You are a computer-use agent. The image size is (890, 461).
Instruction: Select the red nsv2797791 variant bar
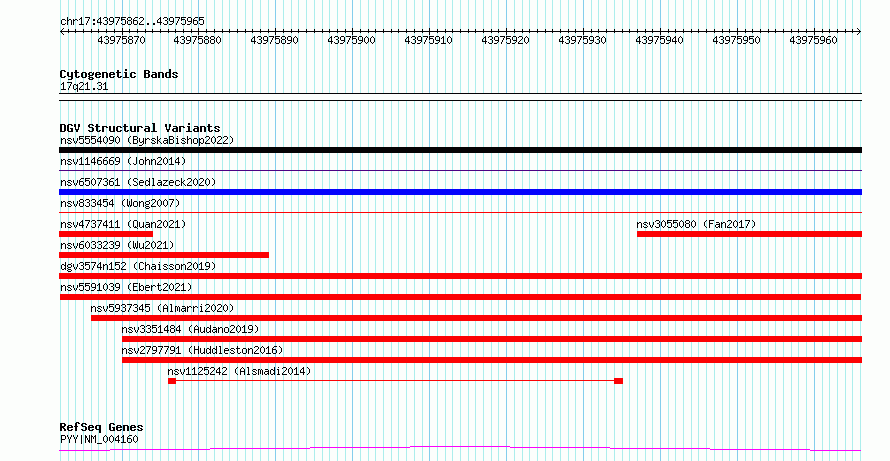tap(492, 360)
